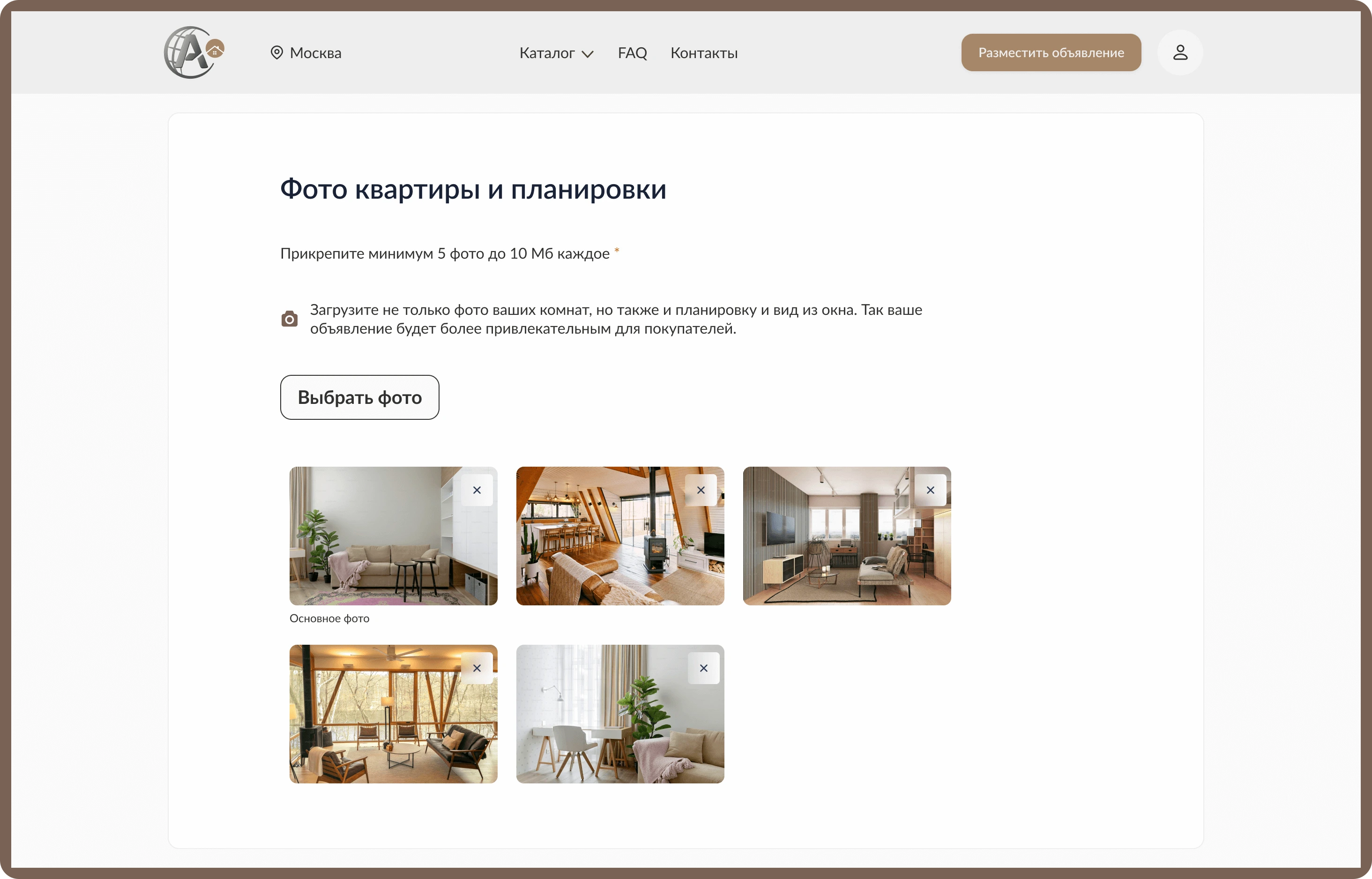Click the site logo in the header

tap(194, 52)
